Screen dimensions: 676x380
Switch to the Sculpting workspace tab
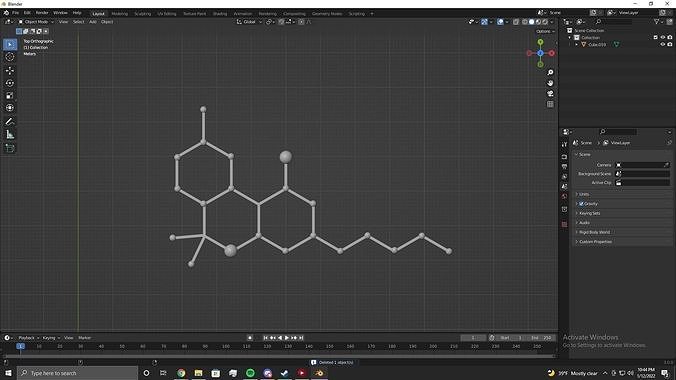pos(142,14)
